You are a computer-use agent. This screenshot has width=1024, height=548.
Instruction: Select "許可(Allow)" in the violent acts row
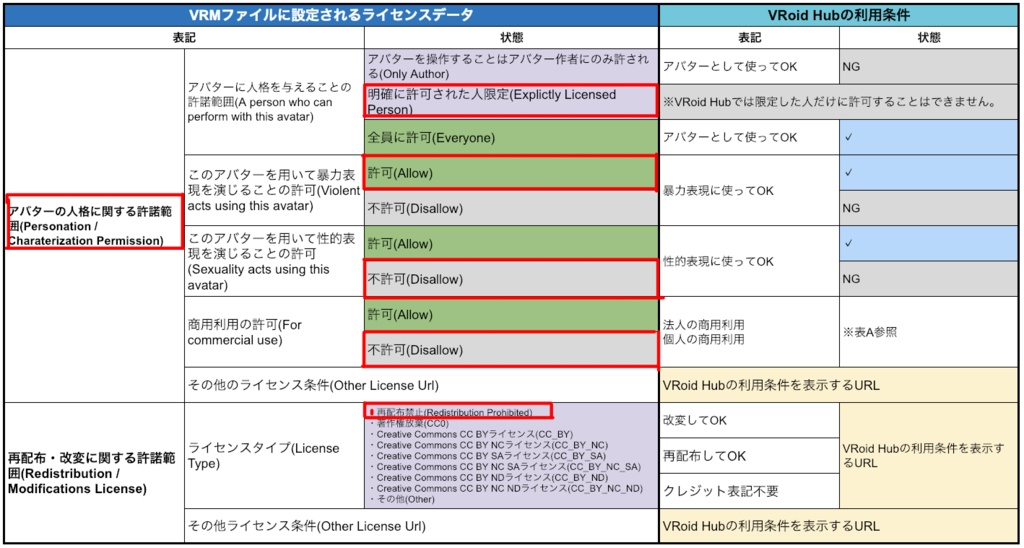point(510,173)
